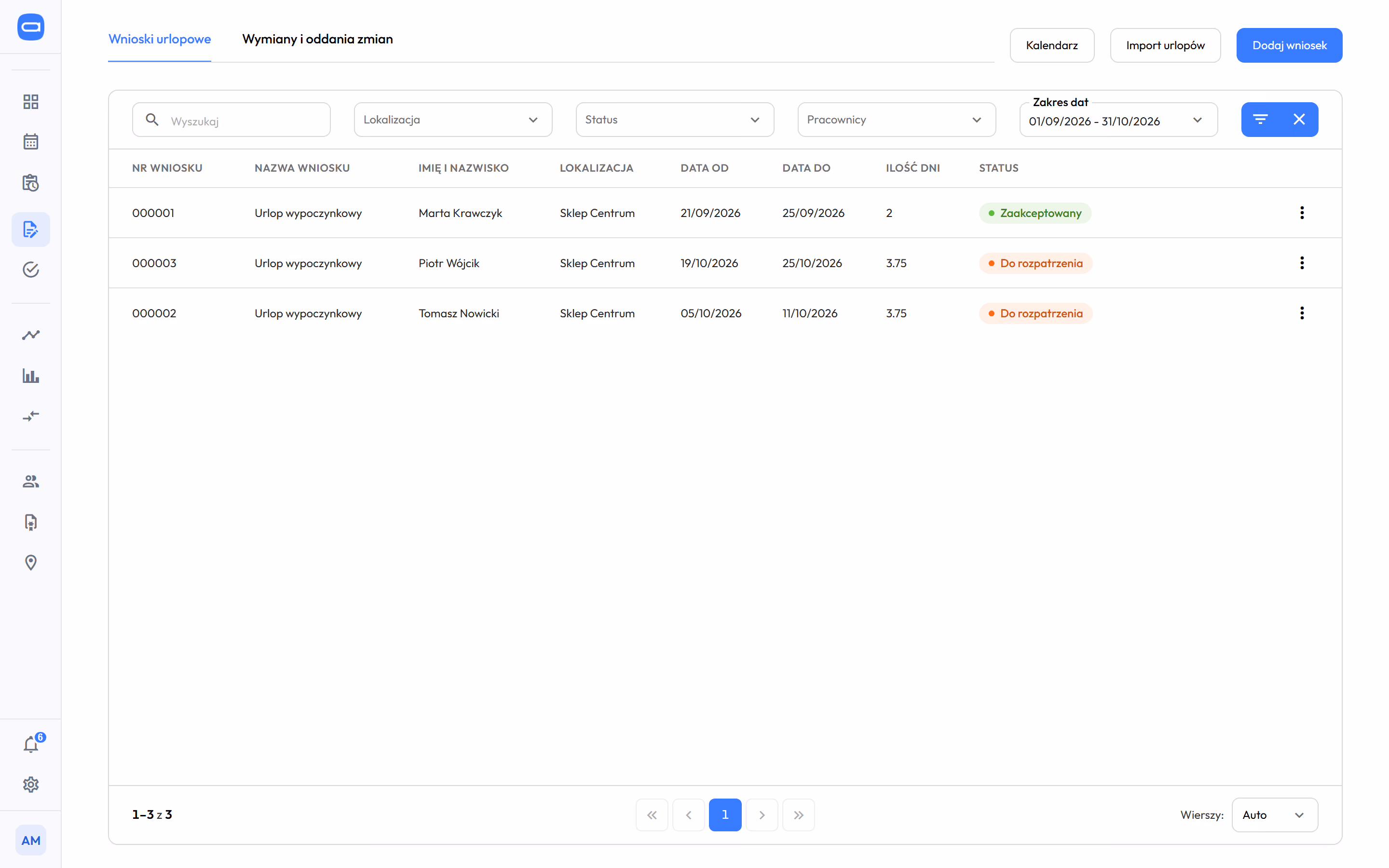Go to the next page arrow
1389x868 pixels.
point(762,814)
